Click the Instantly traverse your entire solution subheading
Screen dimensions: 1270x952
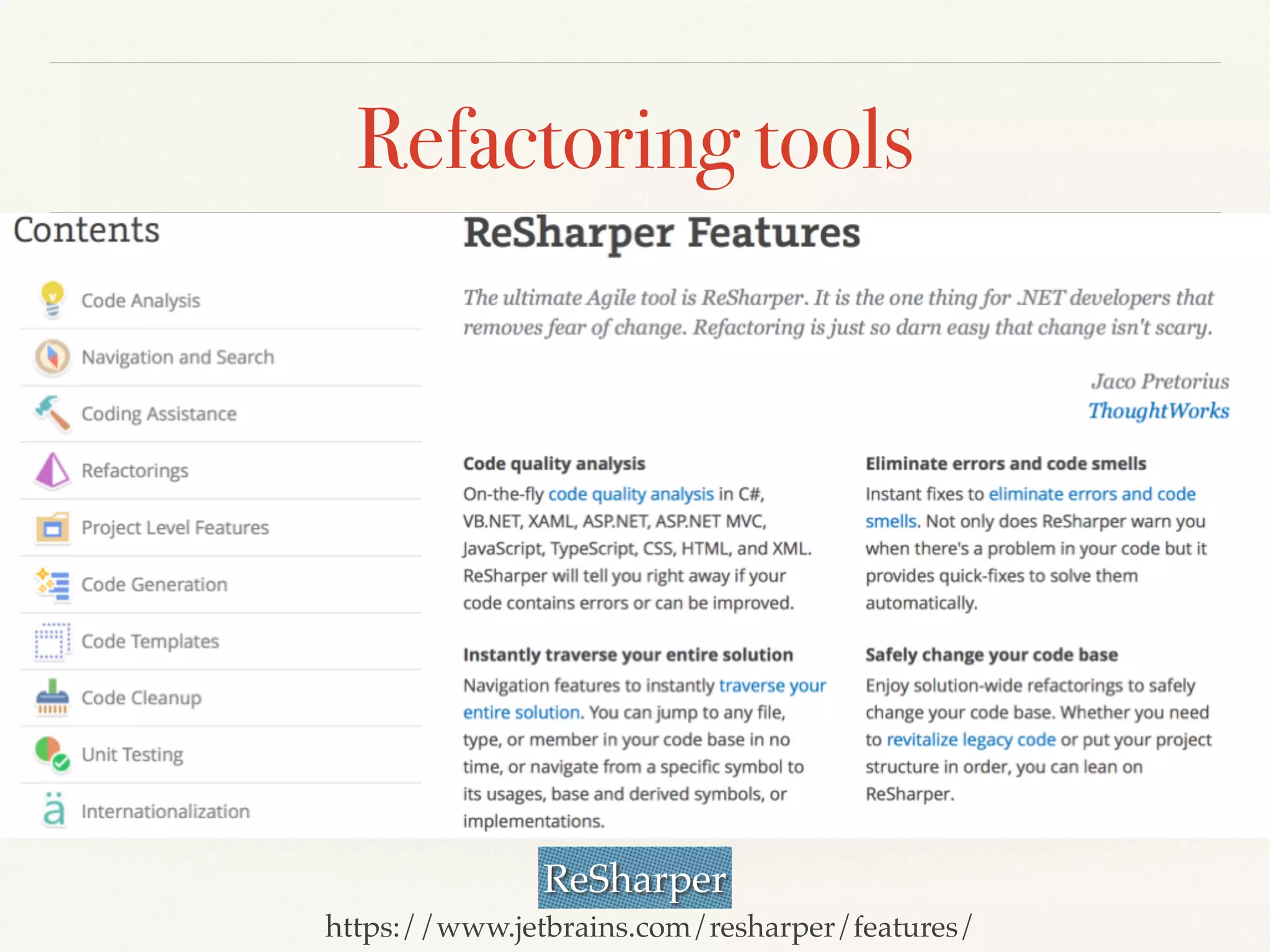pyautogui.click(x=628, y=655)
